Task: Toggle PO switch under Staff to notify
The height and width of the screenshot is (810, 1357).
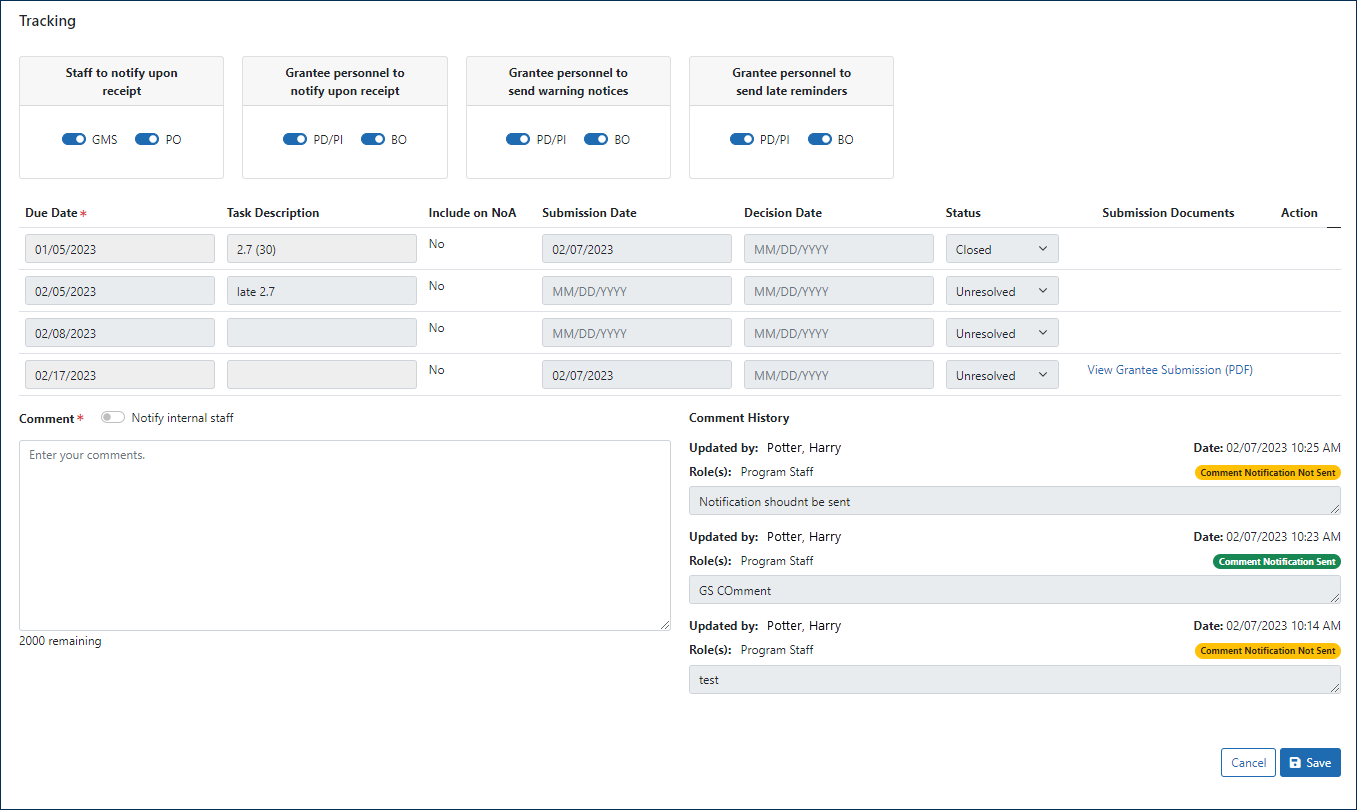Action: pos(147,140)
